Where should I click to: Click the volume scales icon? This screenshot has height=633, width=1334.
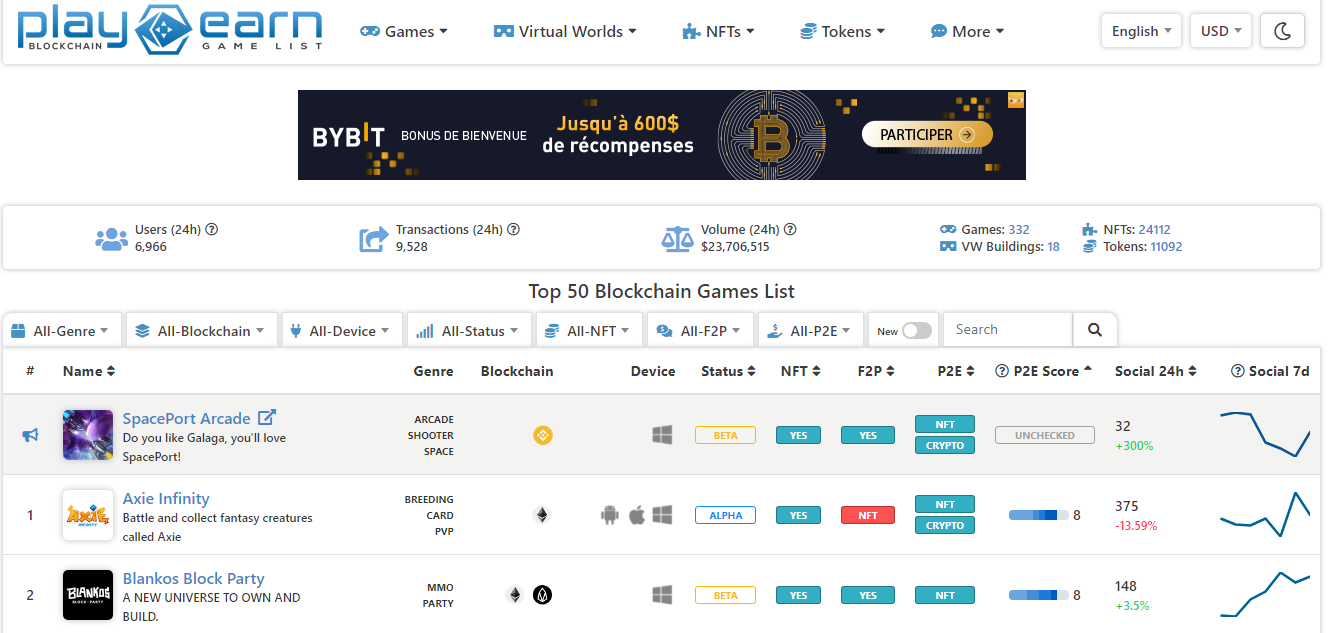coord(677,238)
